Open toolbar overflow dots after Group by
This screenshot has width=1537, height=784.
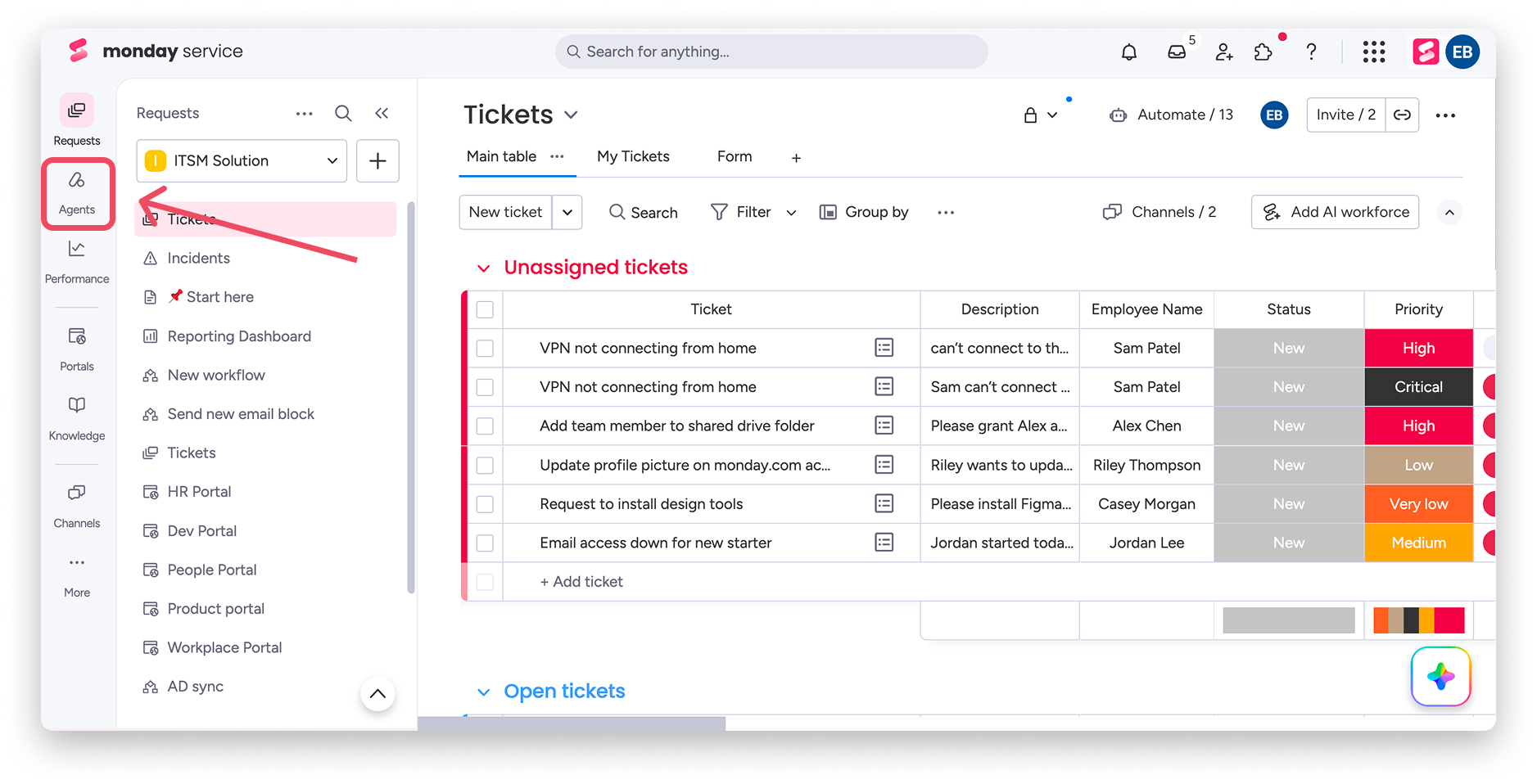[946, 213]
